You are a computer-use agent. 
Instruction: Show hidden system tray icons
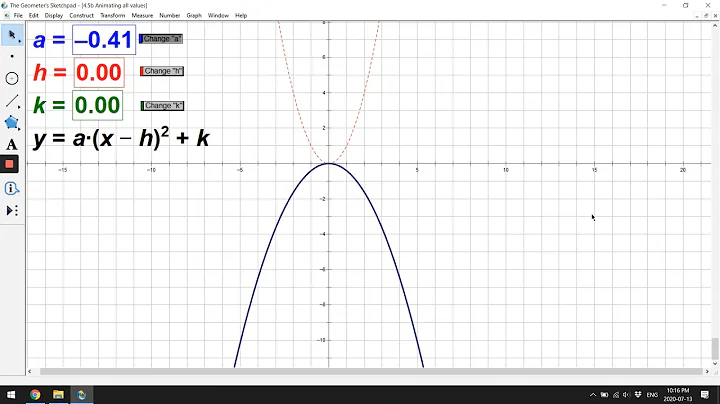click(593, 395)
